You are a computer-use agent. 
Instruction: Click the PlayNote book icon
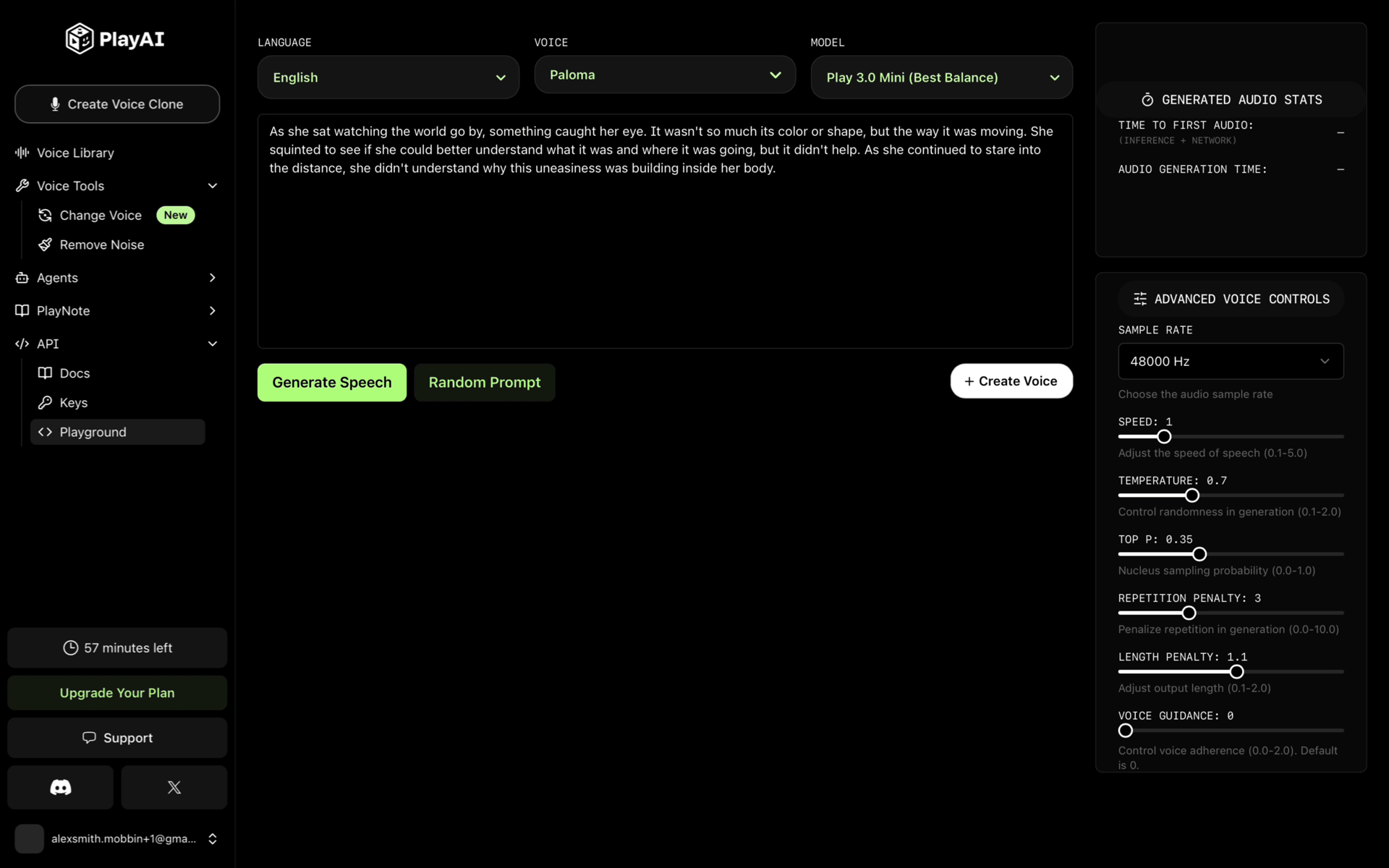[22, 310]
